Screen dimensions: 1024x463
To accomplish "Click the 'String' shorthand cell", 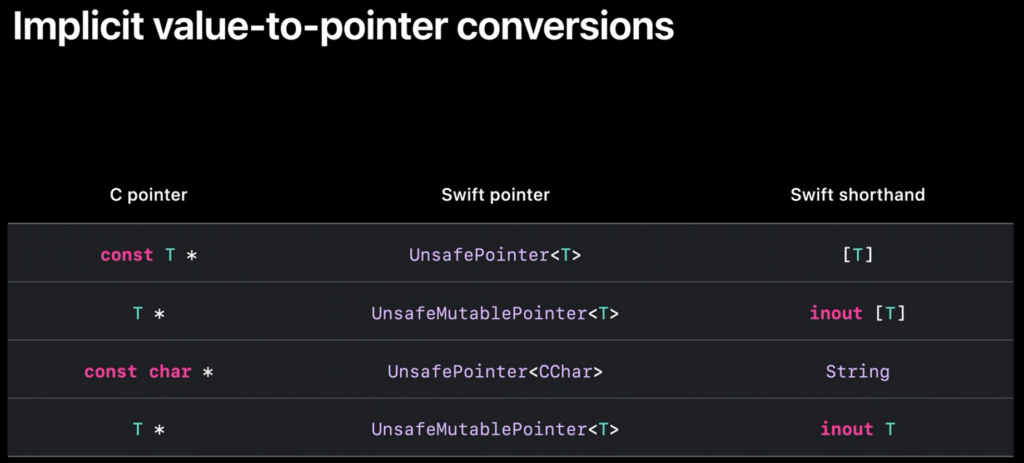I will click(x=857, y=372).
